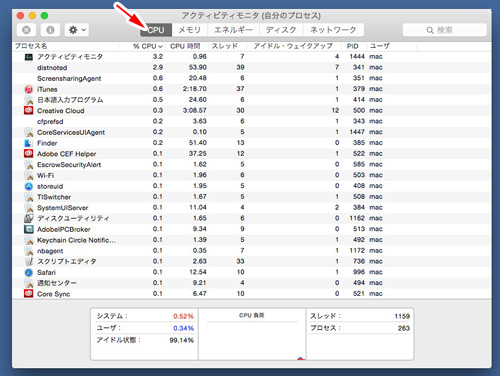Screen dimensions: 500x376
Task: Sort by PID column header
Action: [x=352, y=46]
